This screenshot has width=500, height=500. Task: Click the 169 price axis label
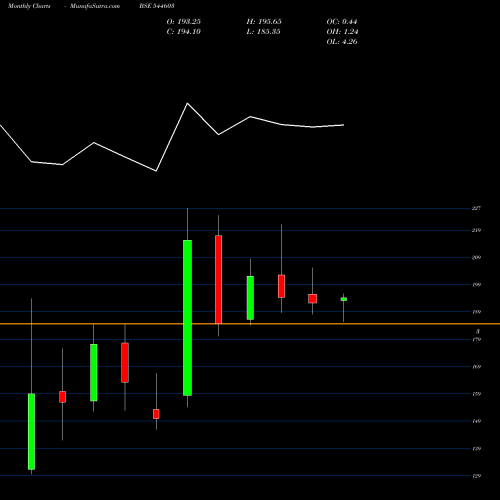coord(476,367)
